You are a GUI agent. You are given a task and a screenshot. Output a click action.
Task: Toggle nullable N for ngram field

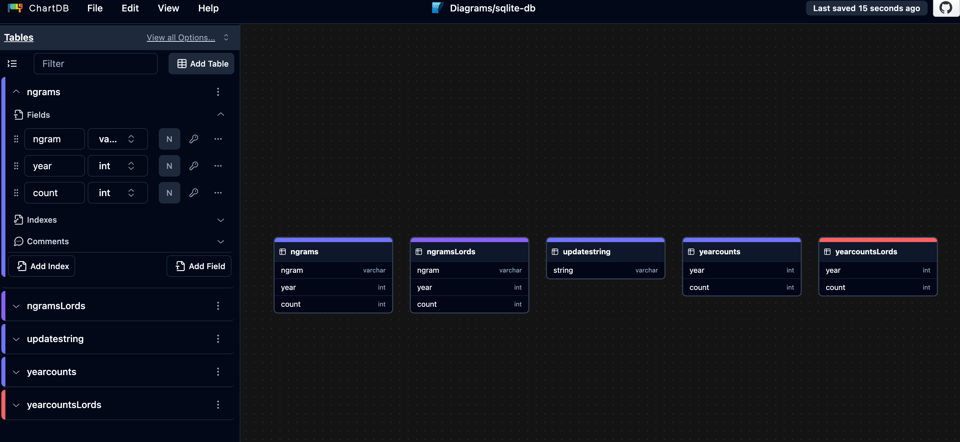(170, 139)
